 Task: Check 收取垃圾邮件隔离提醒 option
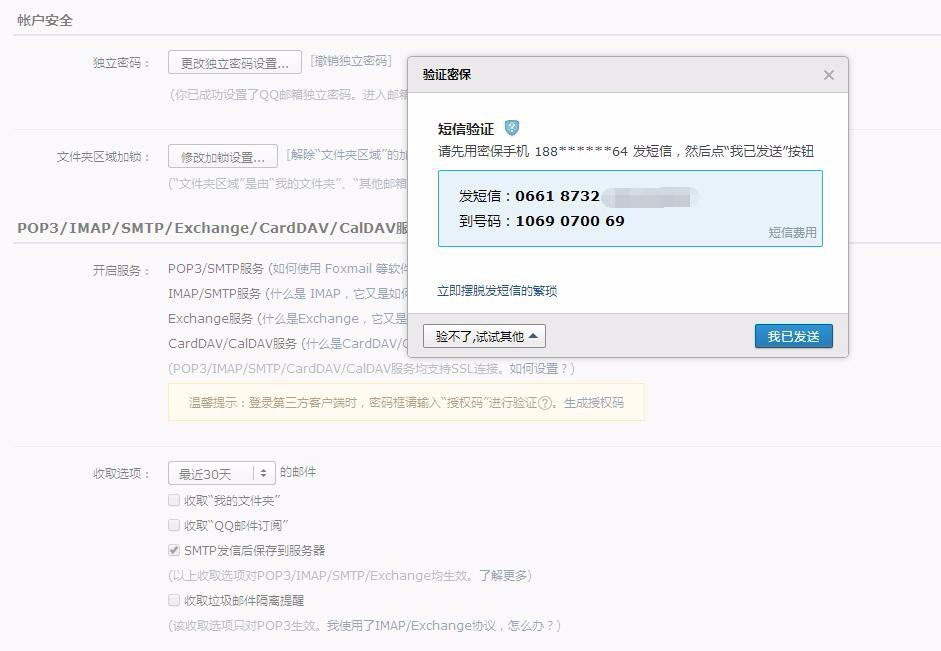pyautogui.click(x=174, y=600)
